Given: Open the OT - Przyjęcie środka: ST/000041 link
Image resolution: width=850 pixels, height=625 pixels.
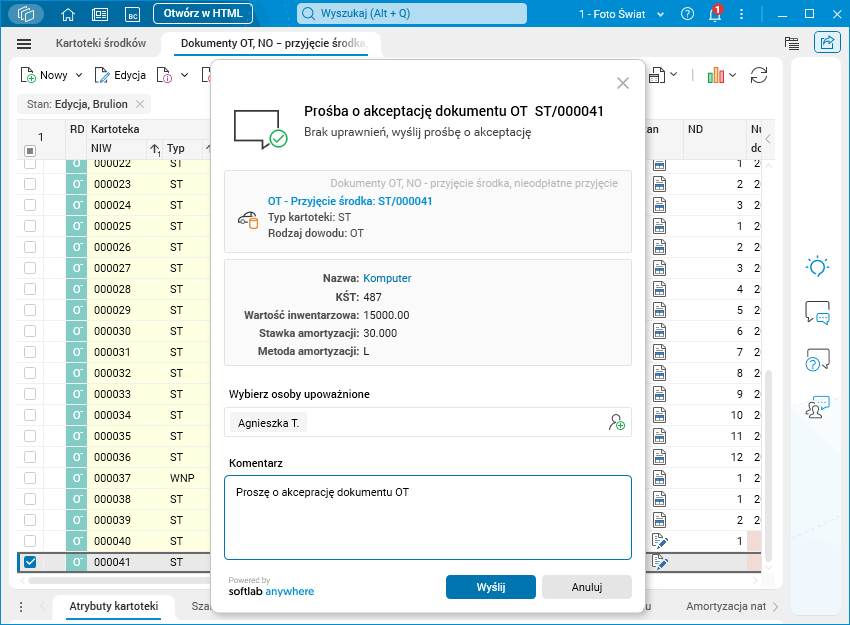Looking at the screenshot, I should click(x=350, y=201).
